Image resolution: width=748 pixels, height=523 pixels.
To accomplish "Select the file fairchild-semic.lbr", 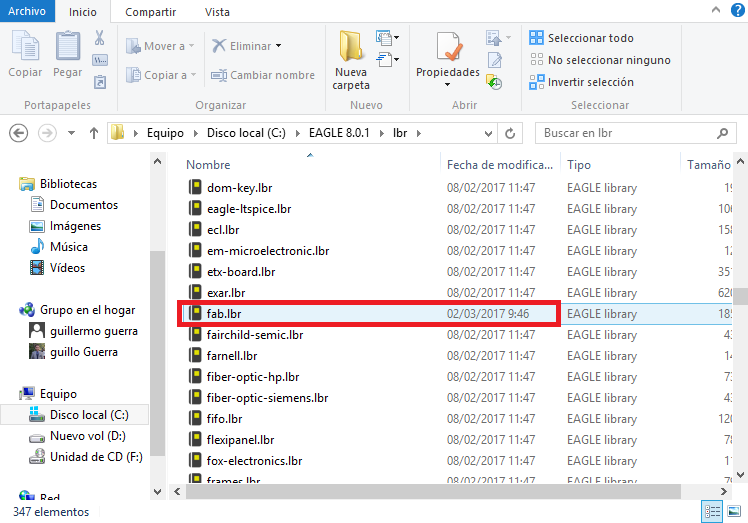I will (246, 335).
